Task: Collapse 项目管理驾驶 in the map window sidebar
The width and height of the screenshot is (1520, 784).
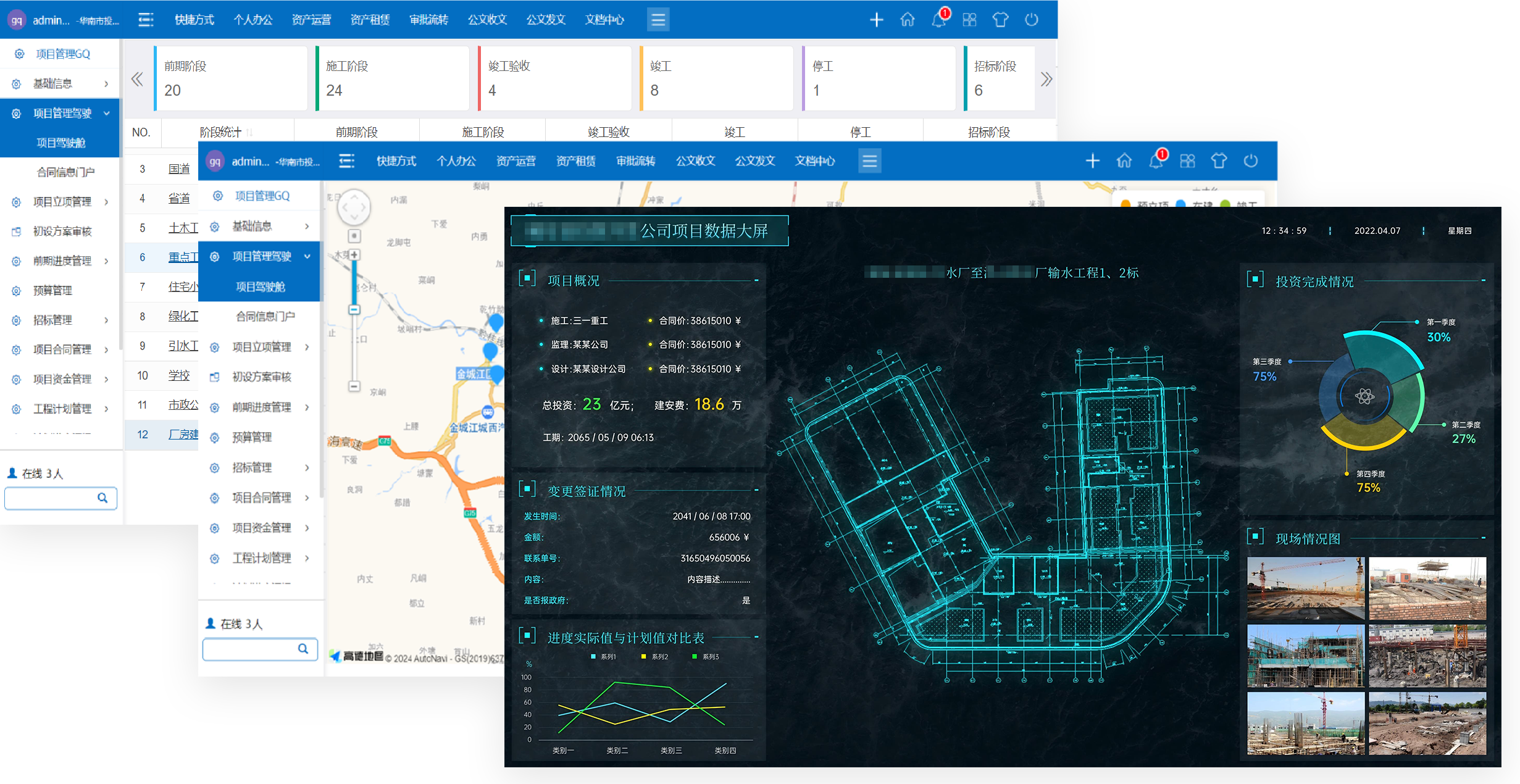Action: coord(261,256)
